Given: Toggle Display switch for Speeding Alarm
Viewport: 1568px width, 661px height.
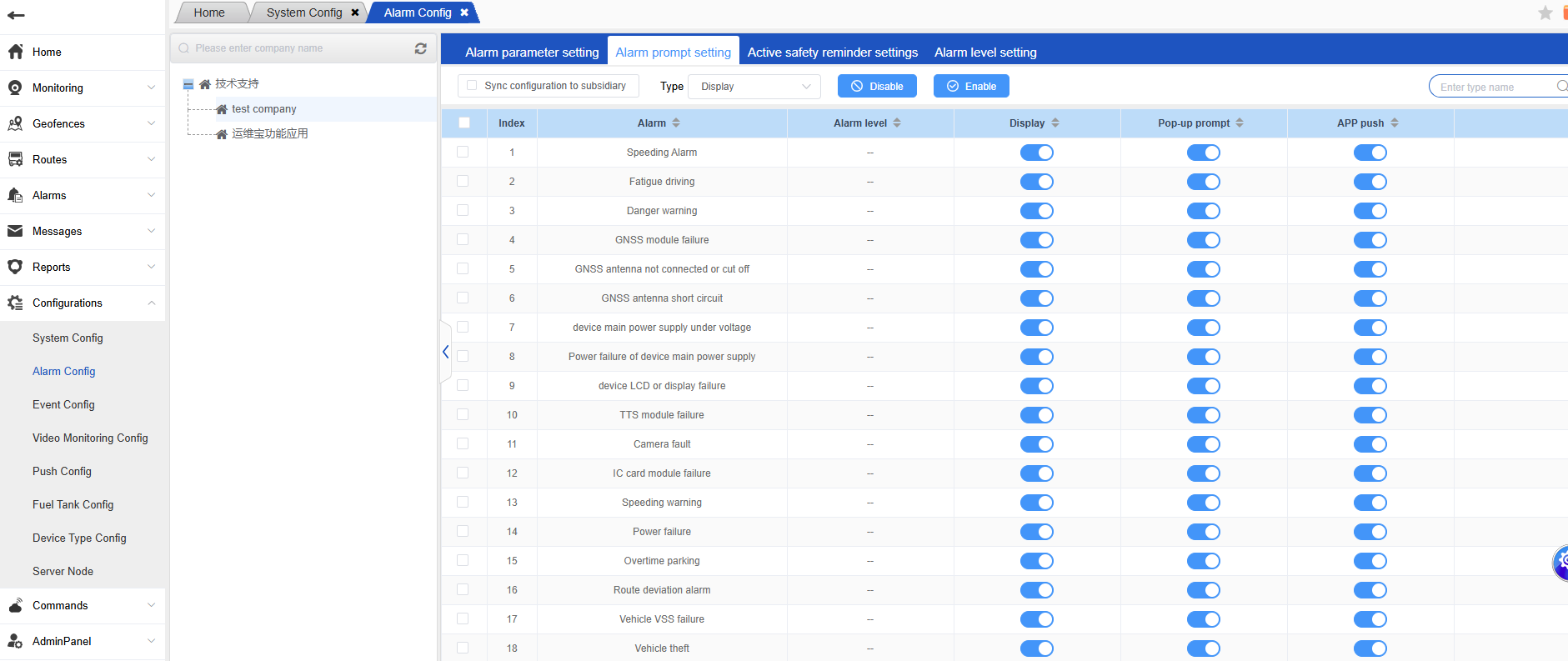Looking at the screenshot, I should 1036,153.
